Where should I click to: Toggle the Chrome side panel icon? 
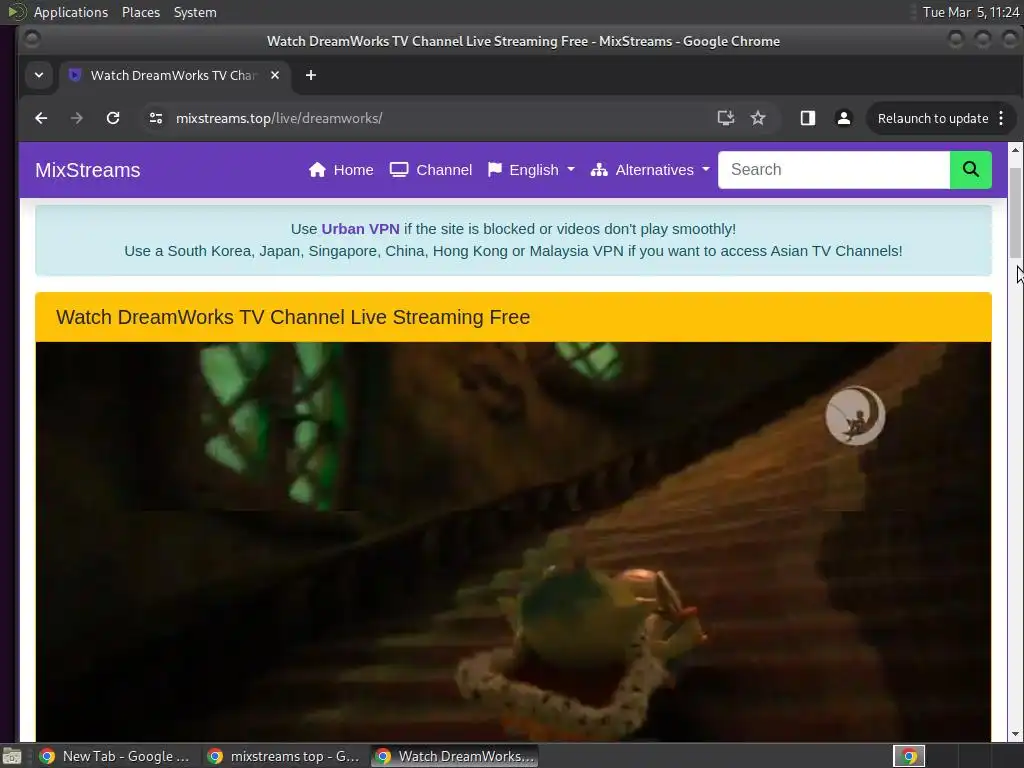point(808,118)
